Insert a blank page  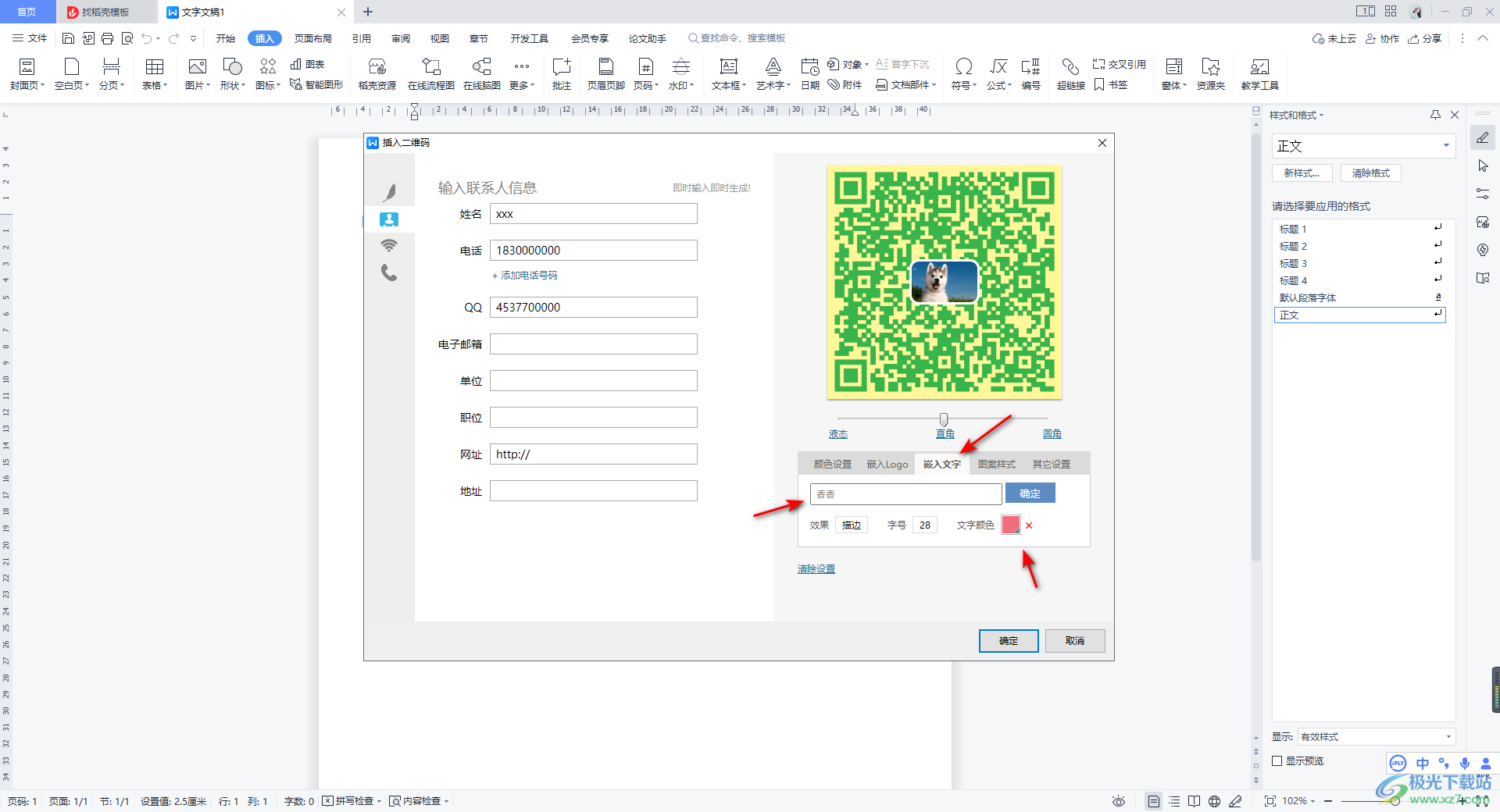tap(72, 74)
